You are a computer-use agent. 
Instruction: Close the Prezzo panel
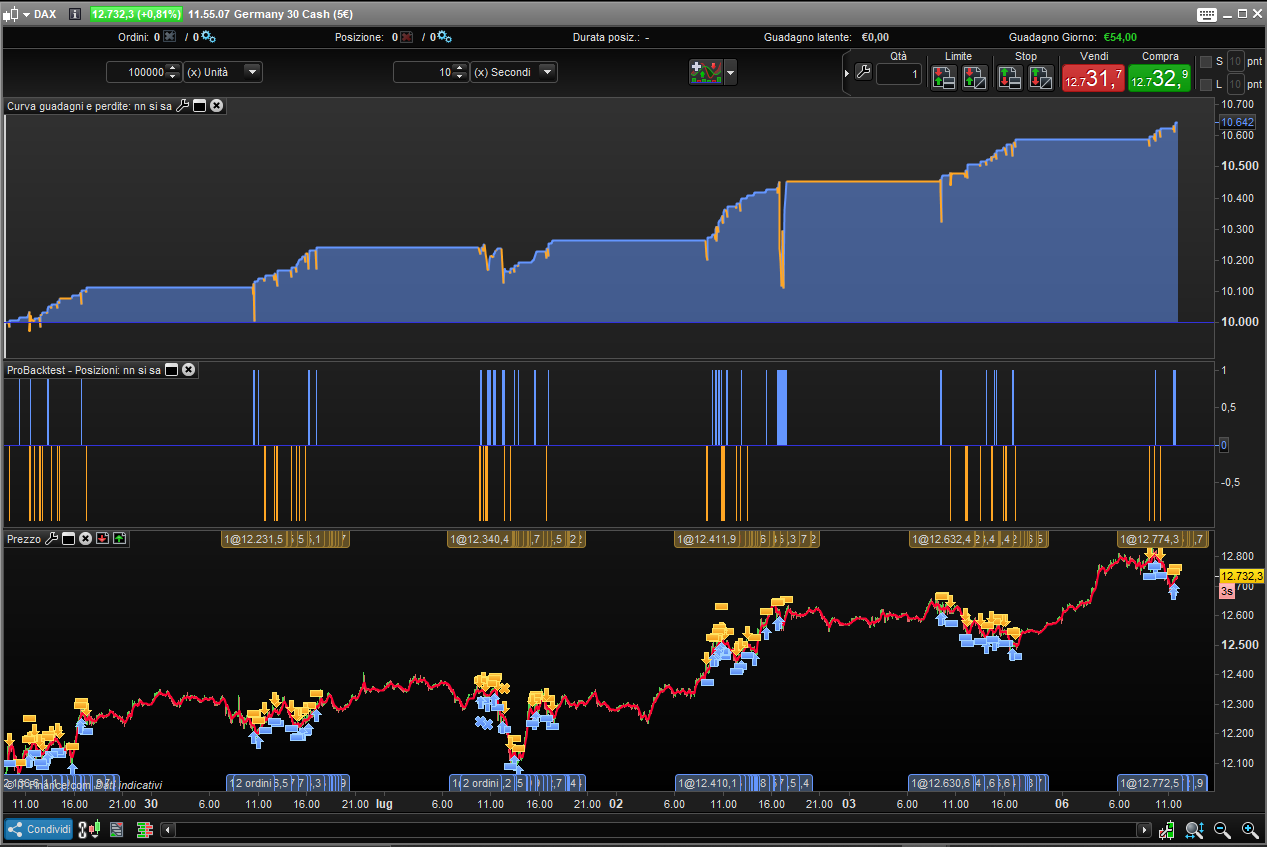pyautogui.click(x=86, y=539)
